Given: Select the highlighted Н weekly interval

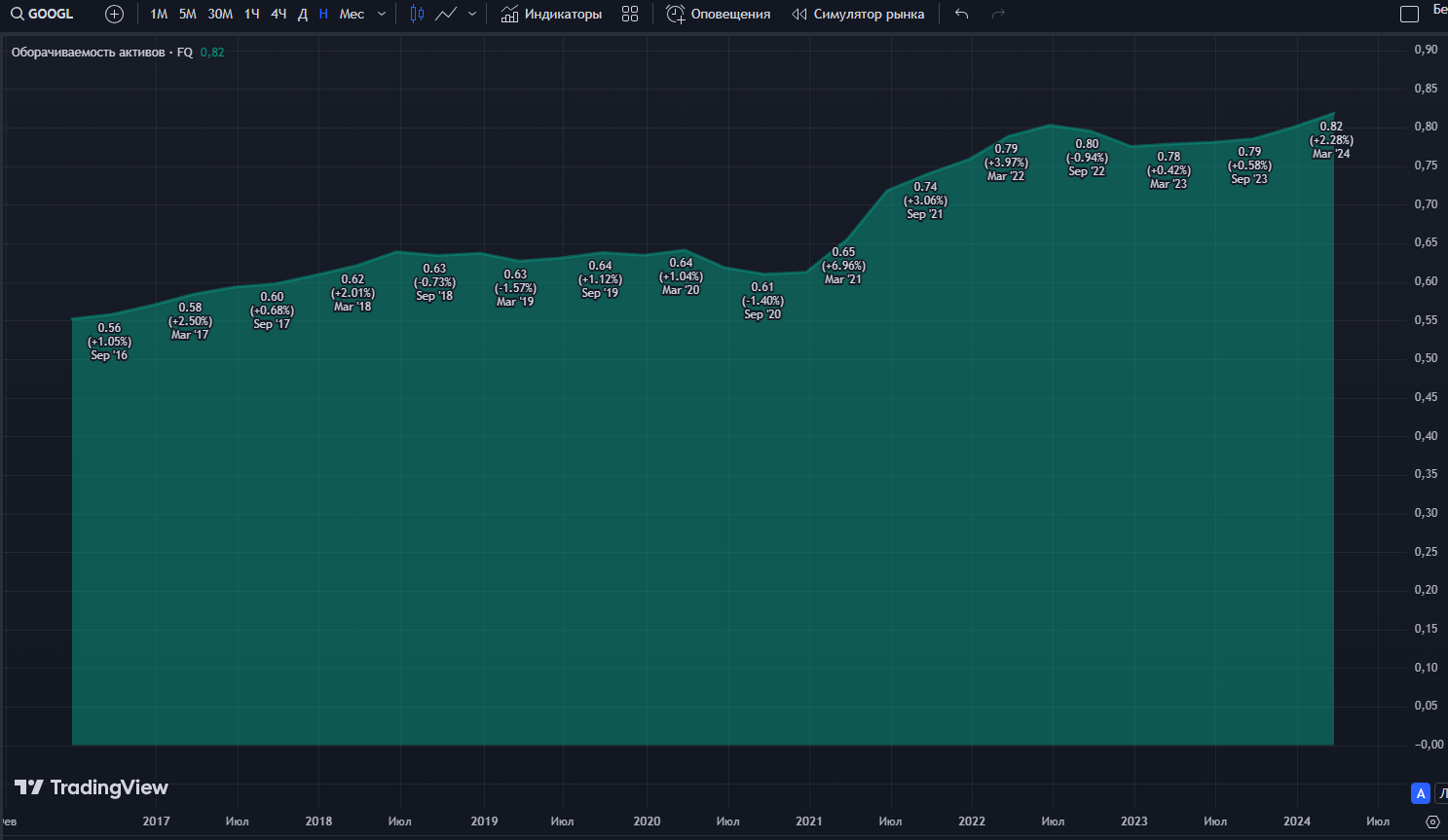Looking at the screenshot, I should (x=323, y=14).
